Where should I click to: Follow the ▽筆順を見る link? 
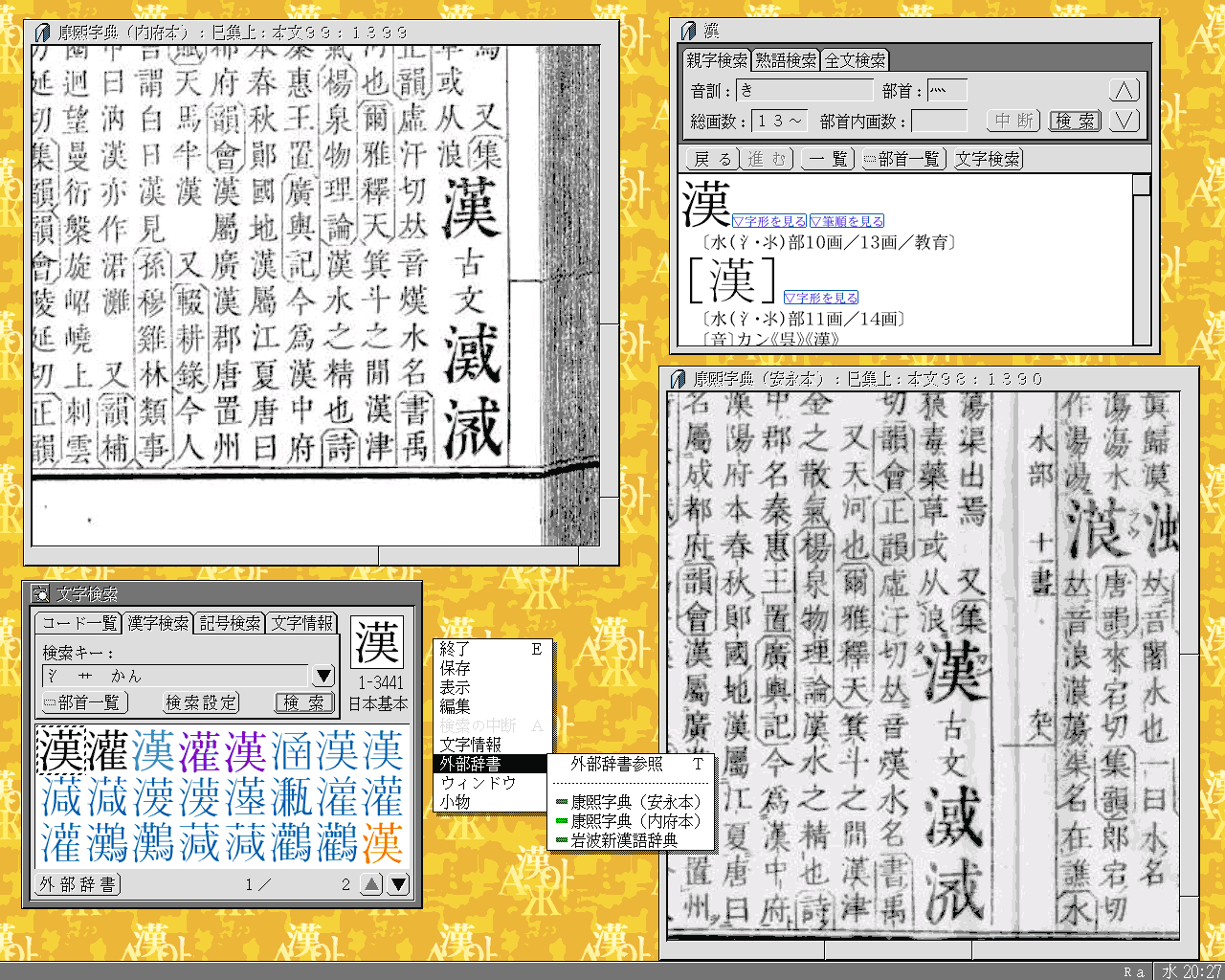point(847,221)
